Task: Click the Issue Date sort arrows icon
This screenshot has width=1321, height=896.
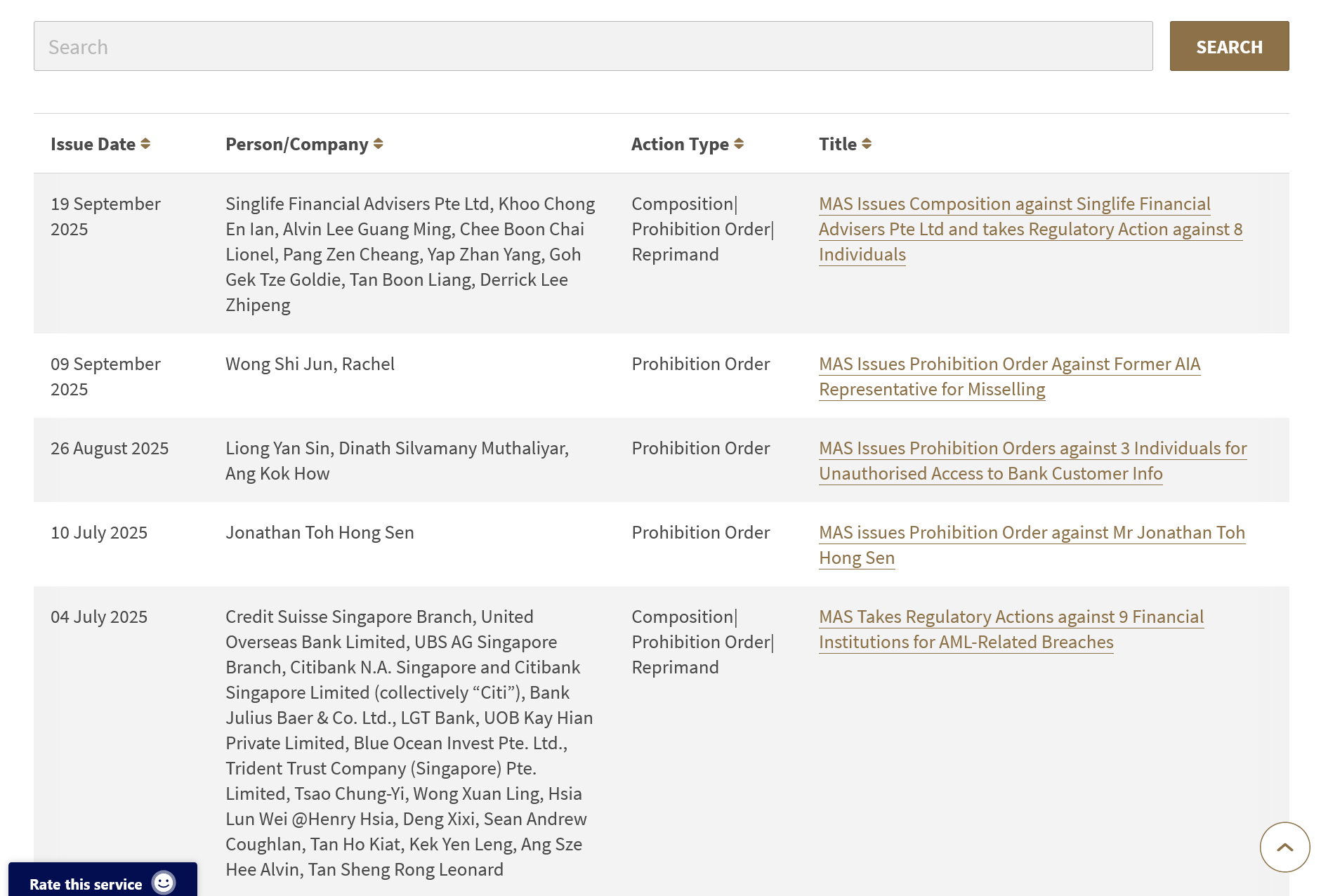Action: pyautogui.click(x=145, y=144)
